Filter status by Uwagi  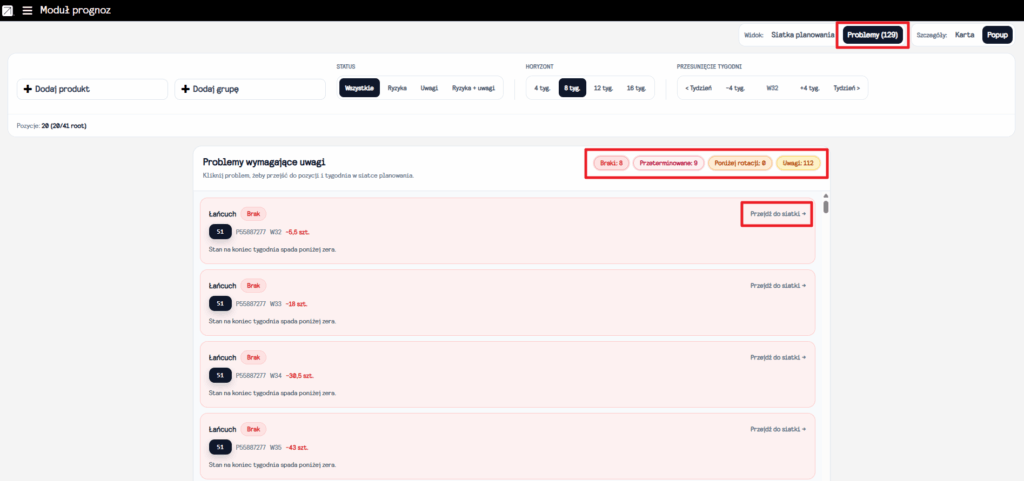pos(429,88)
